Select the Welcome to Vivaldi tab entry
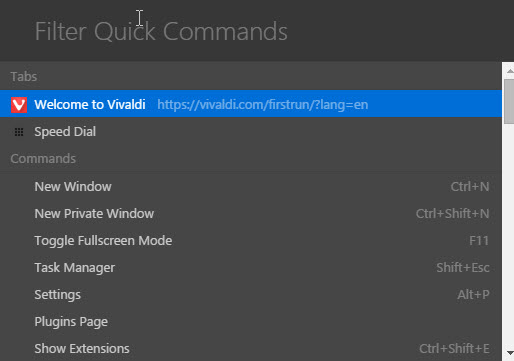Image resolution: width=514 pixels, height=361 pixels. [251, 104]
